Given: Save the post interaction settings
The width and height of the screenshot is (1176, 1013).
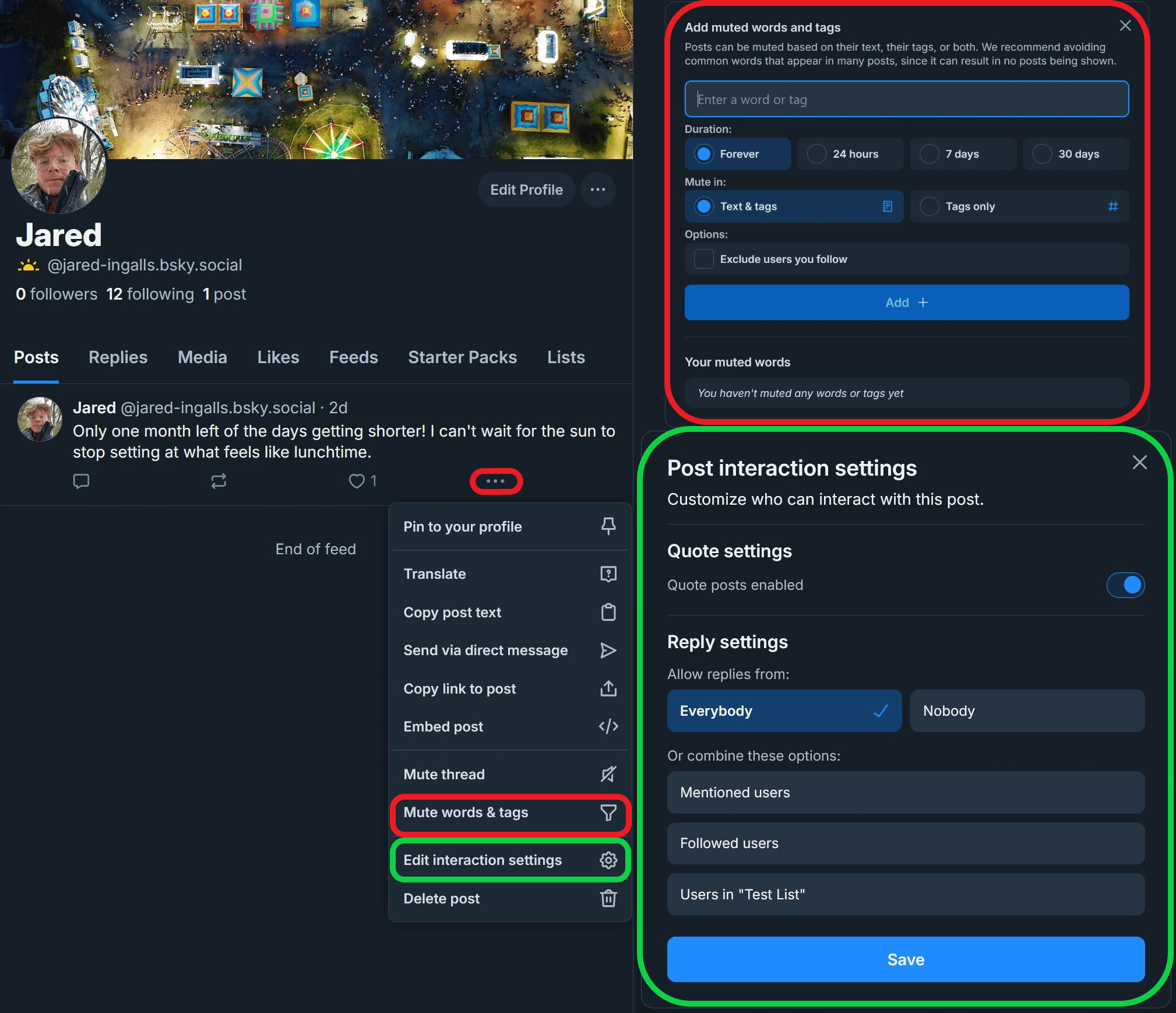Looking at the screenshot, I should (906, 959).
